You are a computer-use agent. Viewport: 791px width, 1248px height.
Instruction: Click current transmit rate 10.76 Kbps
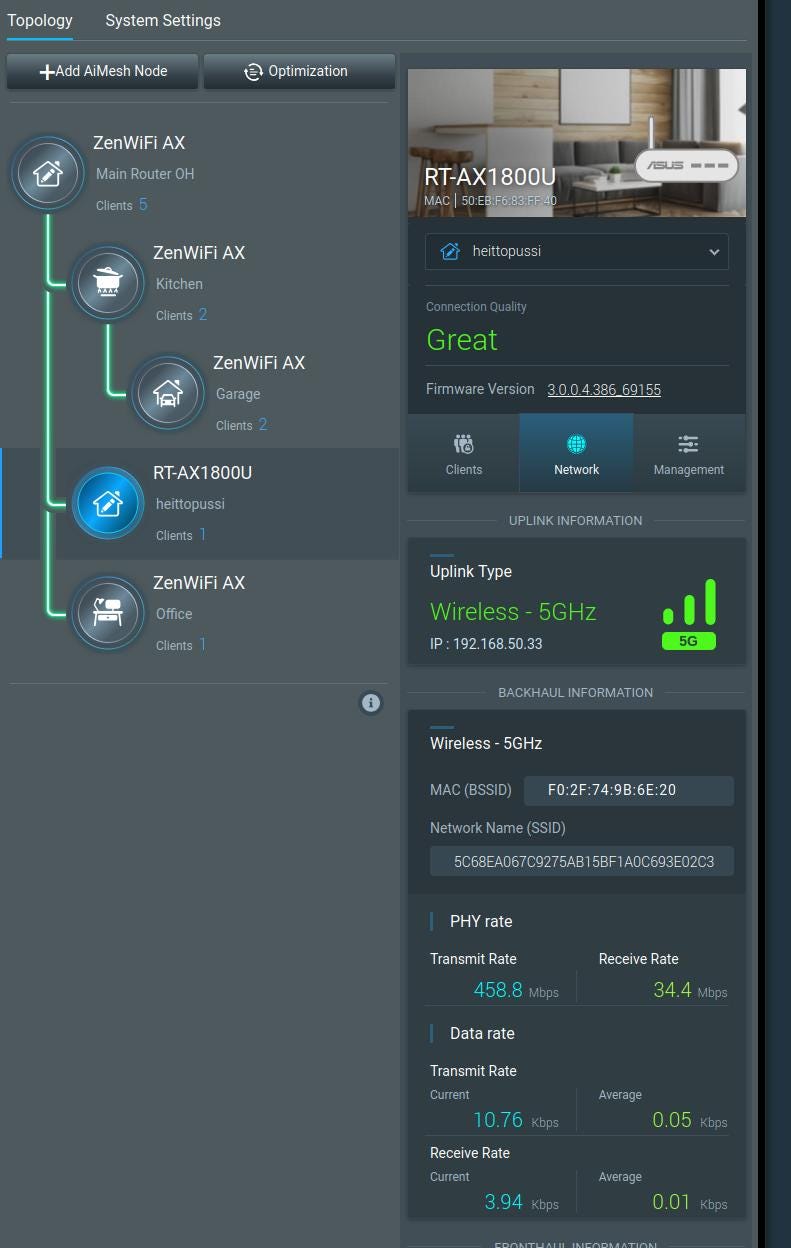coord(516,1120)
